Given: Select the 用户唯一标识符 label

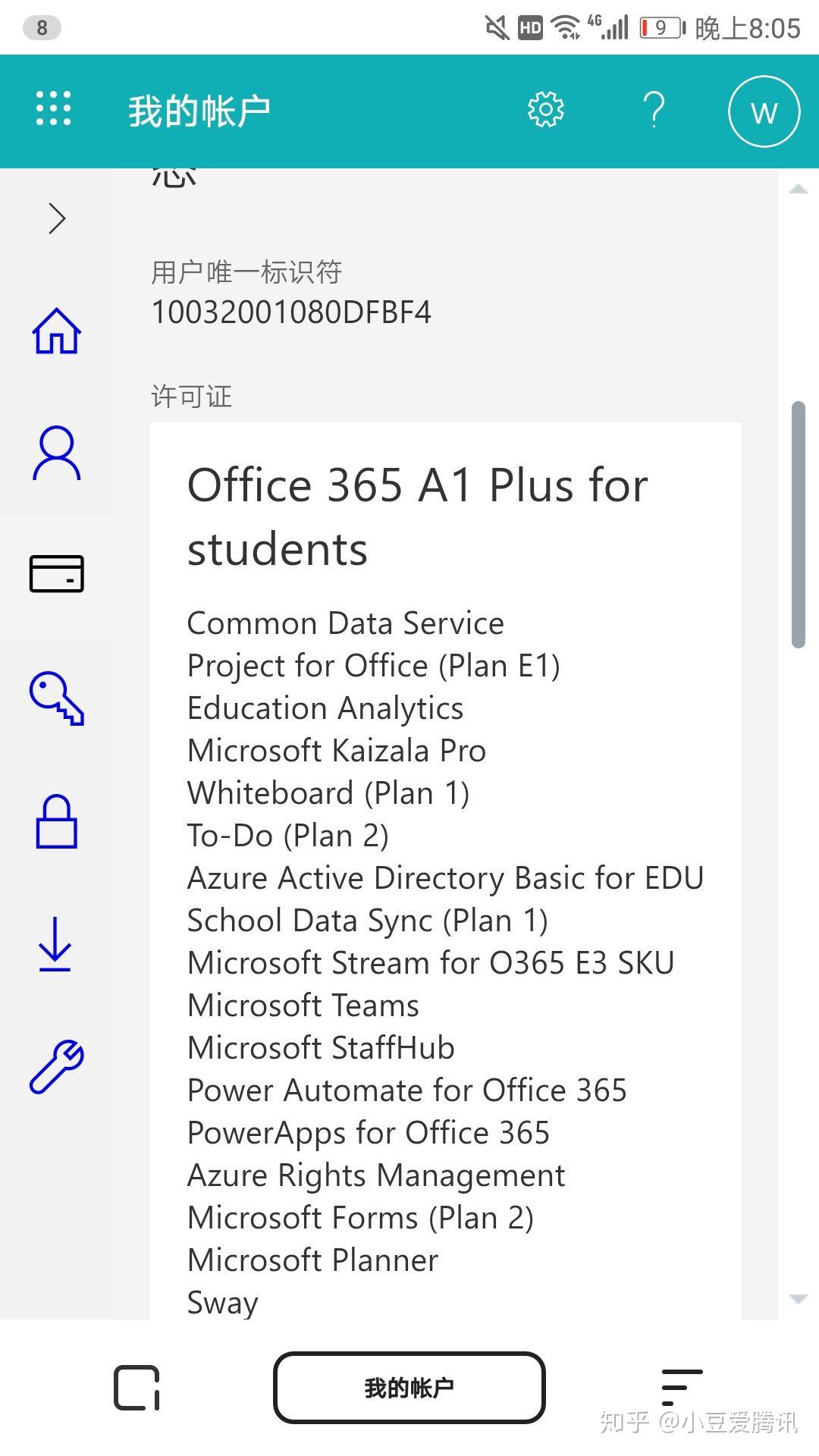Looking at the screenshot, I should click(246, 271).
